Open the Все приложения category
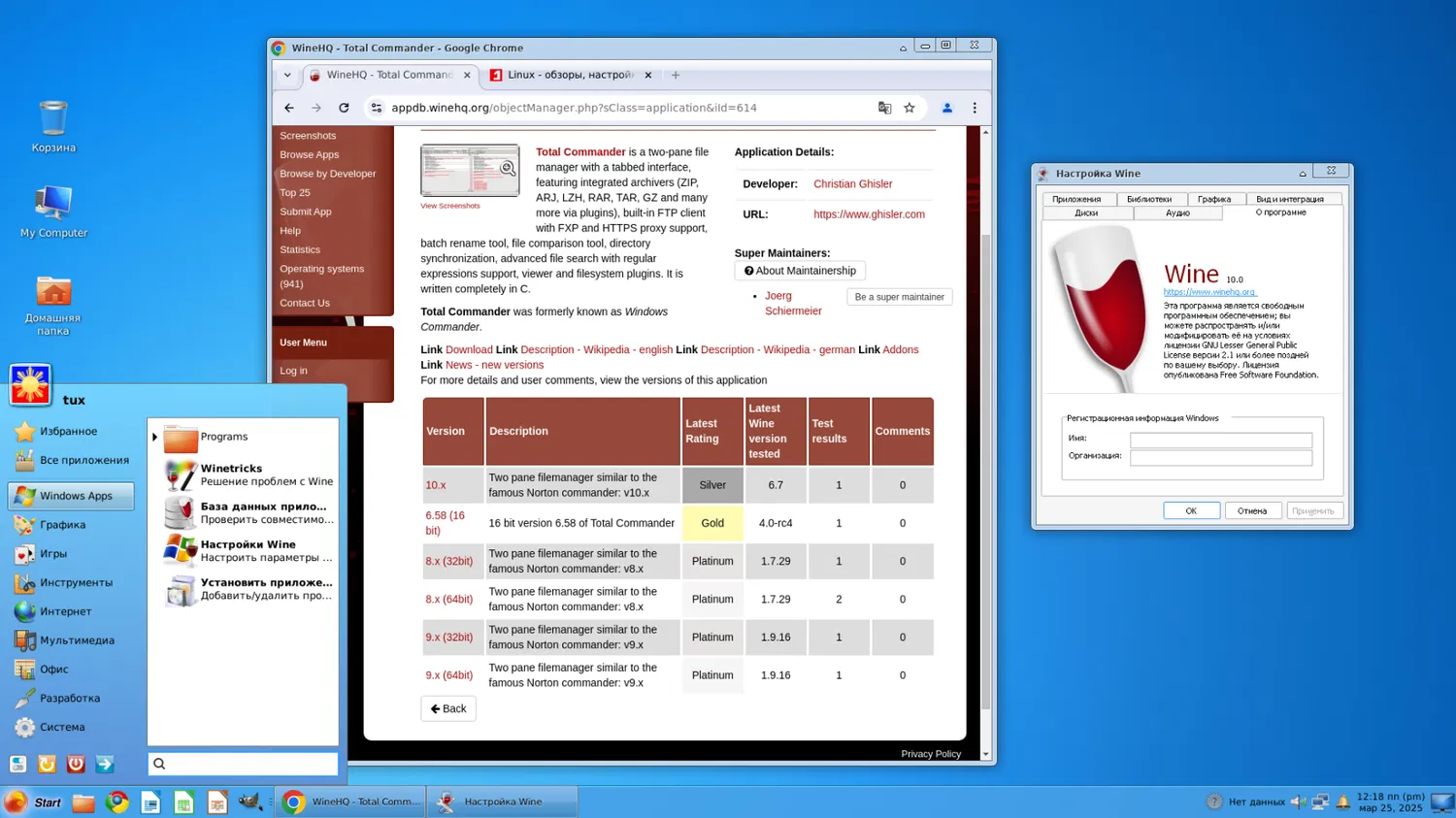 (x=71, y=460)
